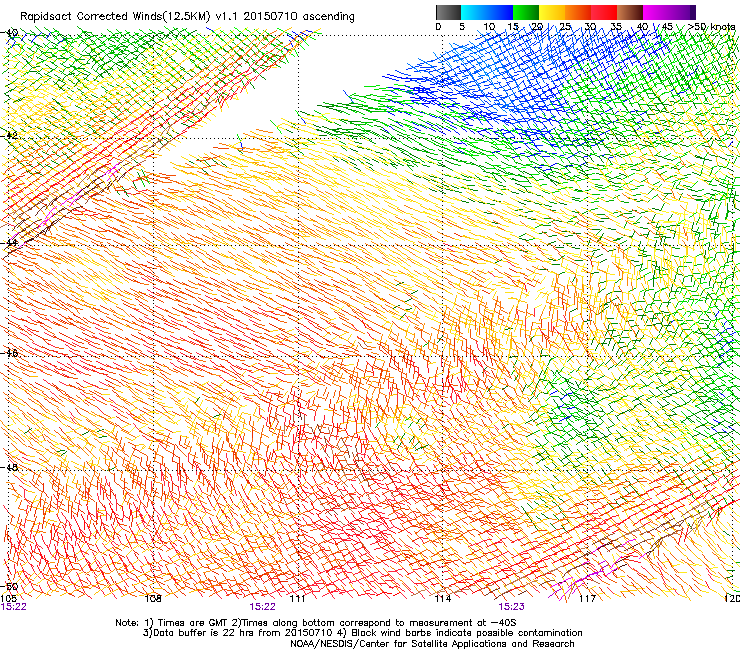Screen dimensions: 740x650
Task: Click the 120 longitude axis label
Action: click(732, 598)
